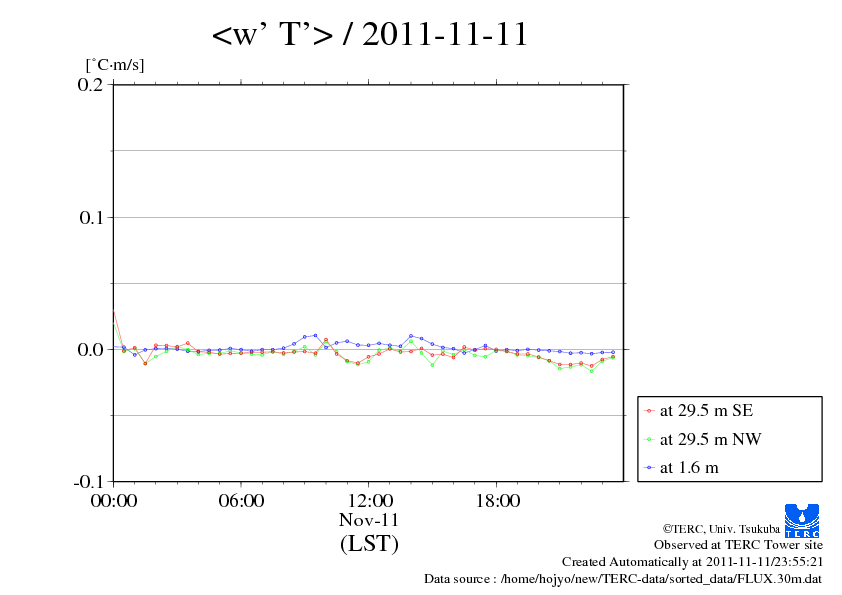This screenshot has height=595, width=842.
Task: Click the chart title '<w' T'> / 2011-11-11'
Action: 370,34
